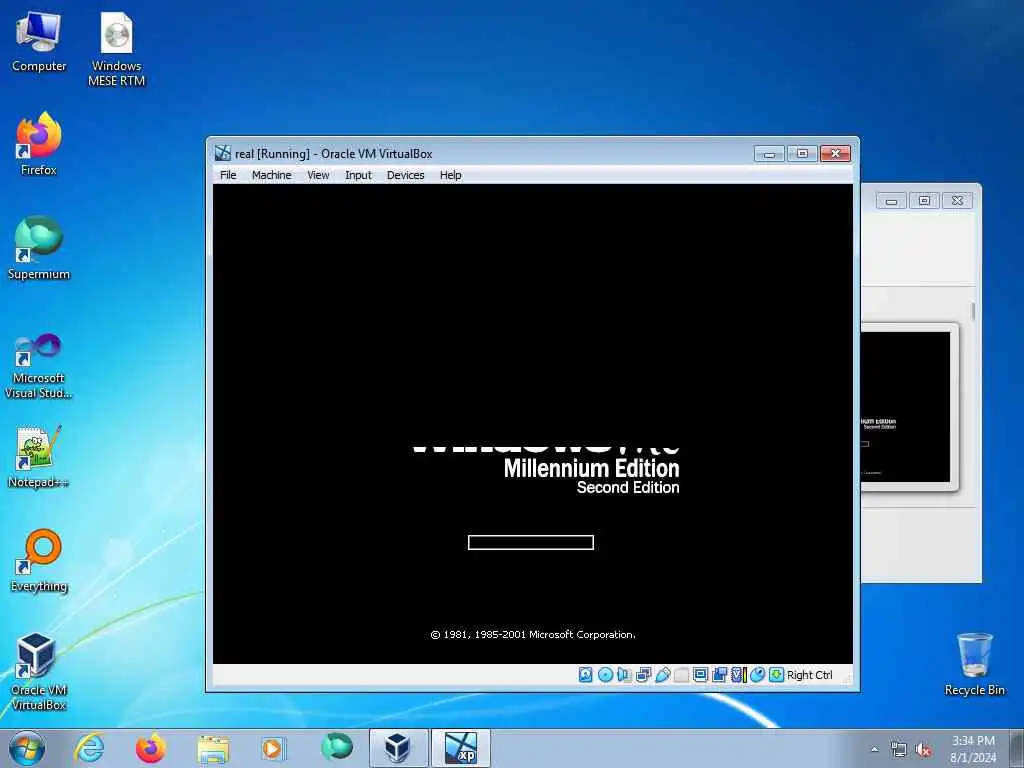
Task: Open Windows Media Player from the taskbar
Action: [x=273, y=748]
